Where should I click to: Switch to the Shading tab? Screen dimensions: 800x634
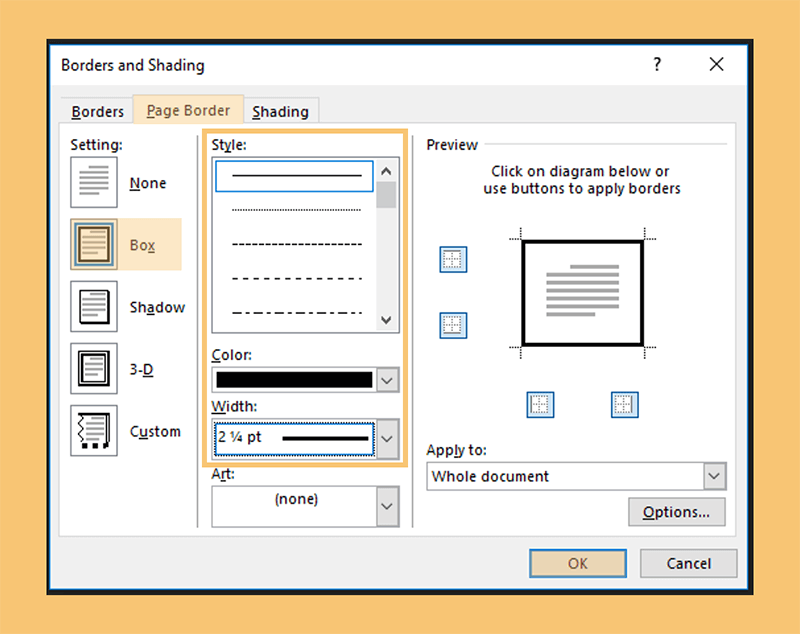(281, 111)
